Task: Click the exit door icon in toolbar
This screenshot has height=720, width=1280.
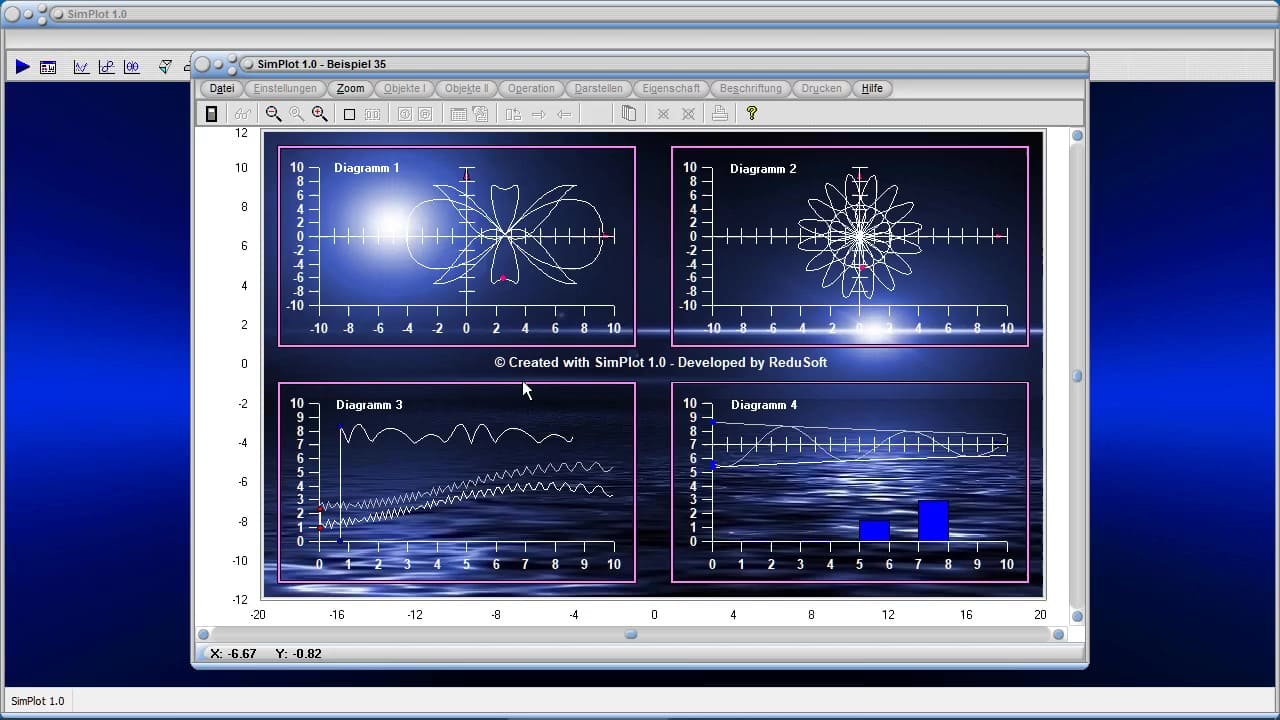Action: [x=211, y=114]
